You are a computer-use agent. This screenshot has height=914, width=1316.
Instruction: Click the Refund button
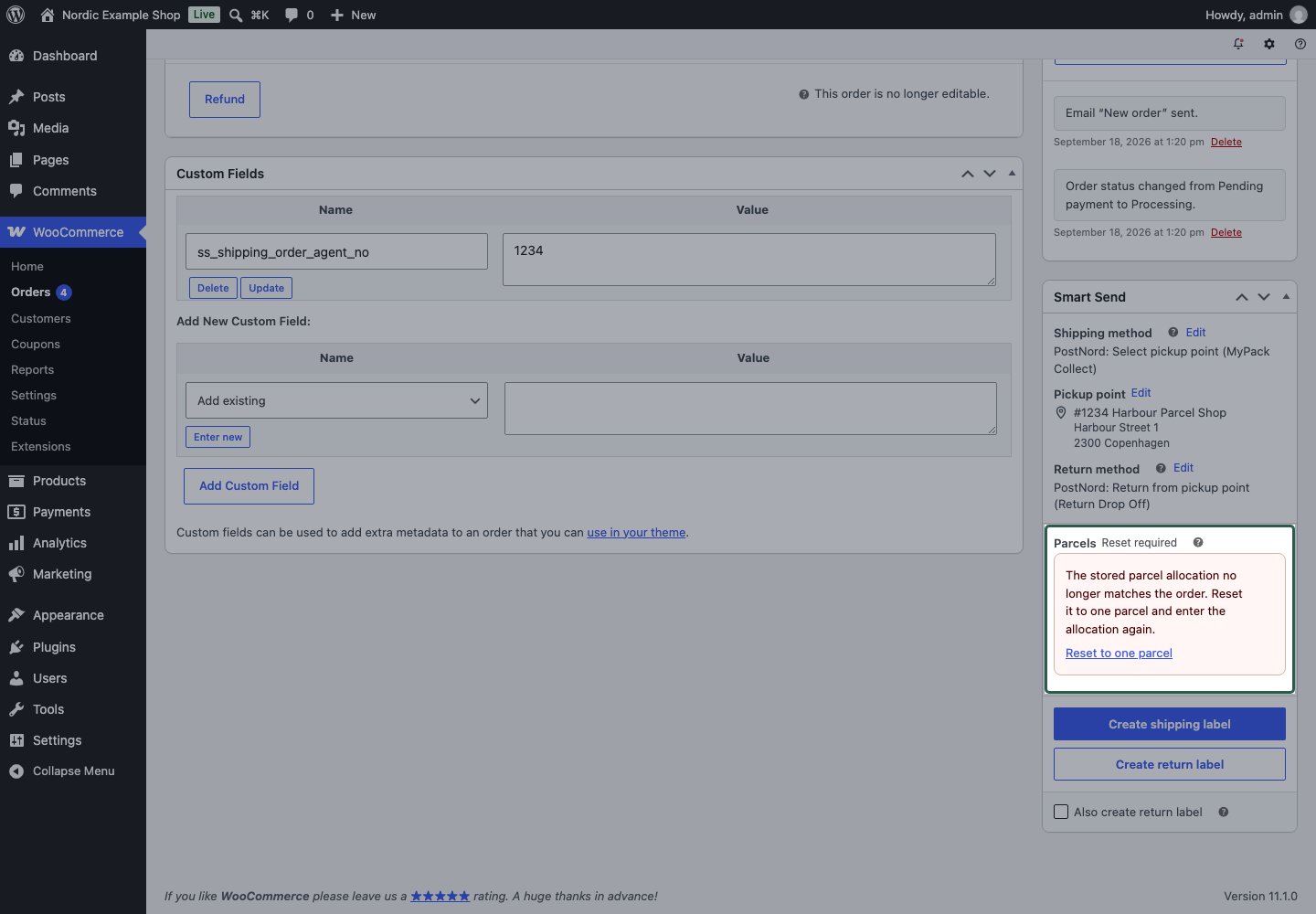pos(225,100)
